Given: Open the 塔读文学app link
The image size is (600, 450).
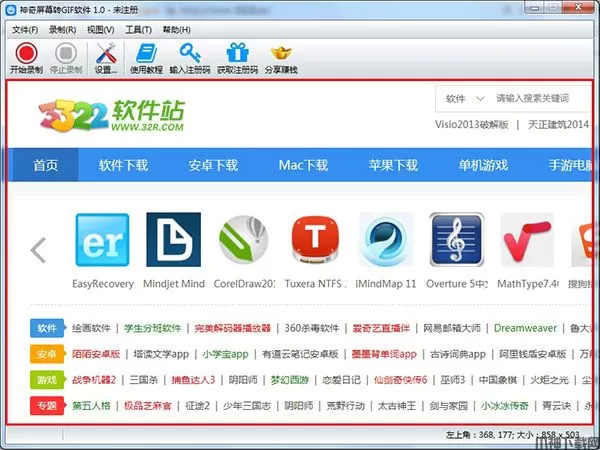Looking at the screenshot, I should click(x=161, y=354).
